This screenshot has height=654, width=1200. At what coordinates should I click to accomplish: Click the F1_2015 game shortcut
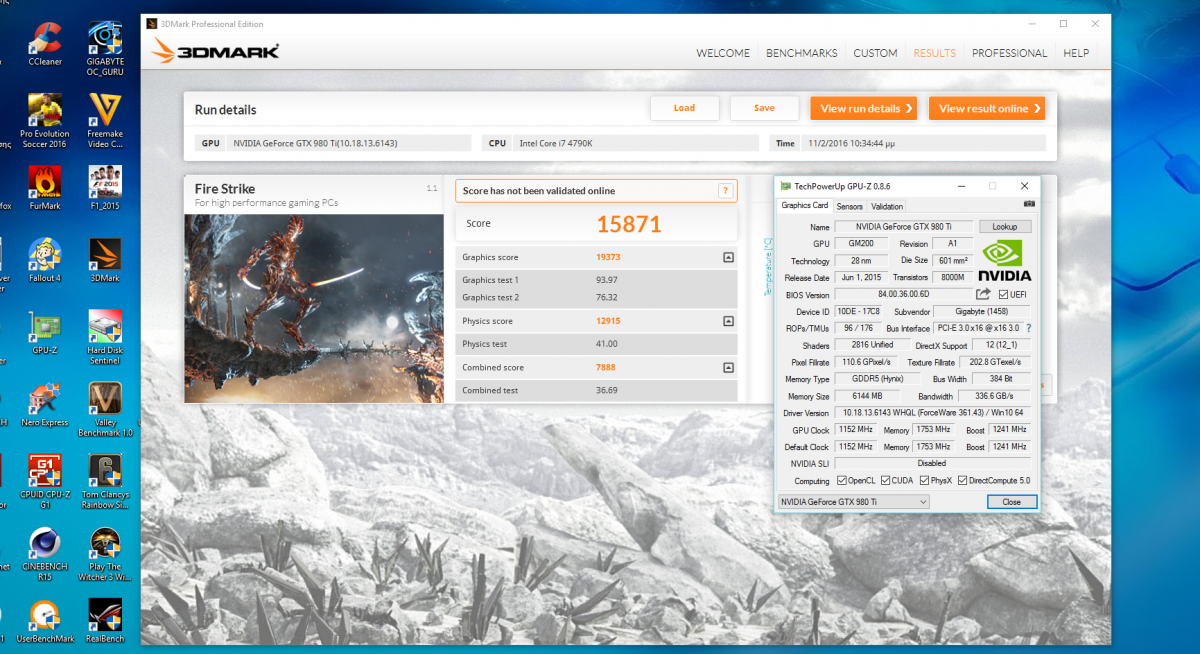tap(105, 188)
